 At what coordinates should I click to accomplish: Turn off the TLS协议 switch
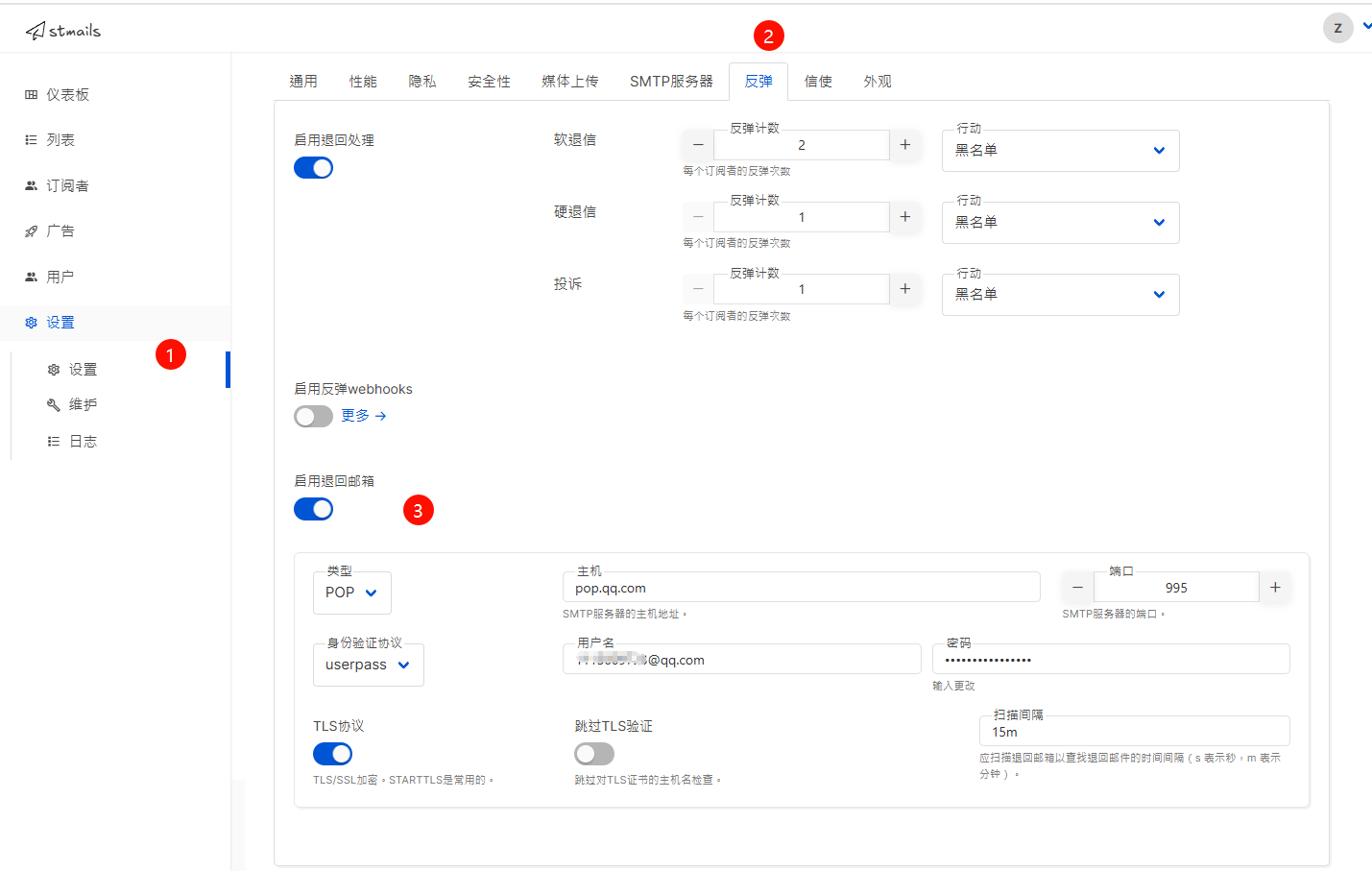coord(332,754)
